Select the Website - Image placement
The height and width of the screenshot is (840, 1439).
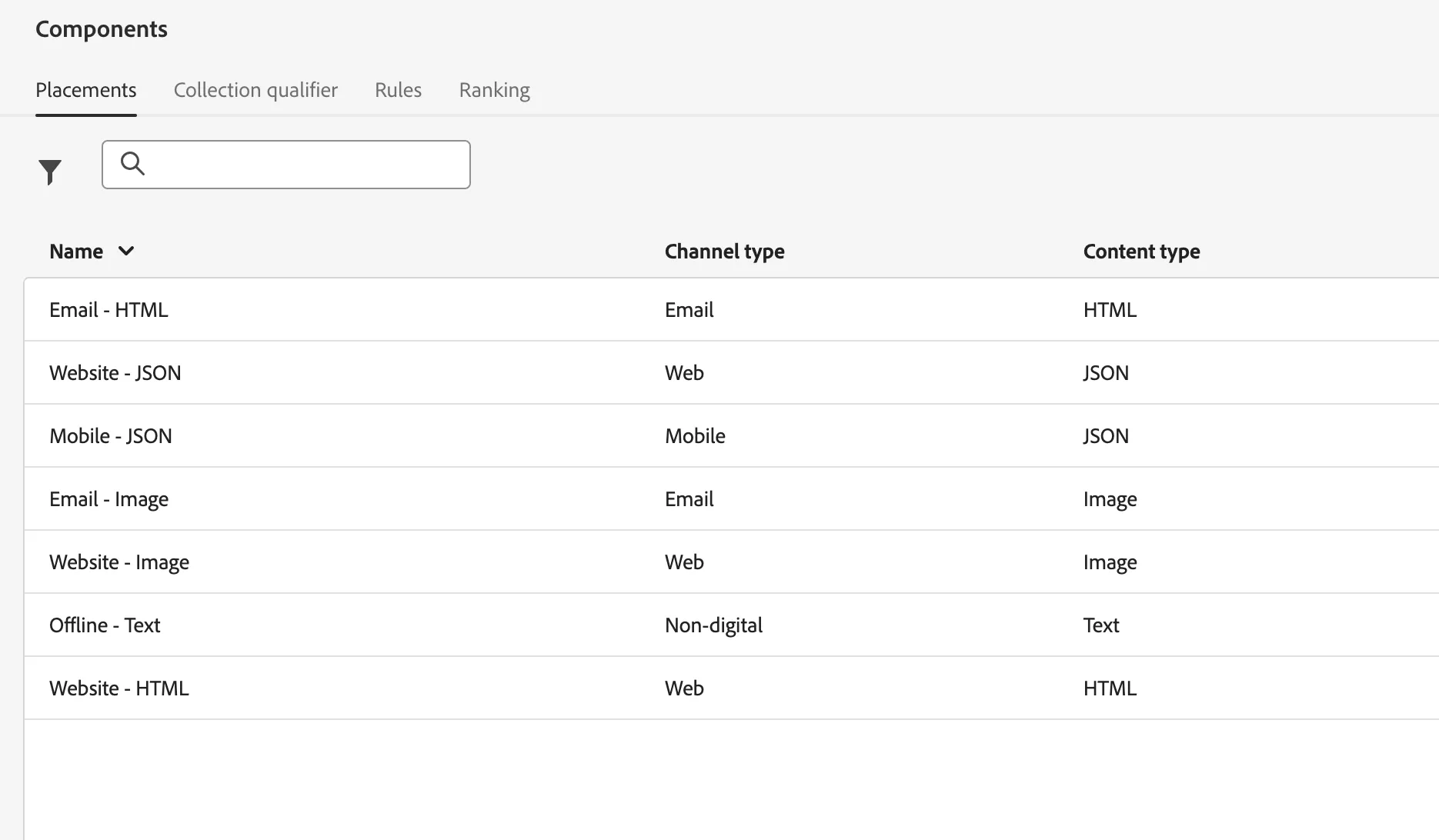[119, 562]
